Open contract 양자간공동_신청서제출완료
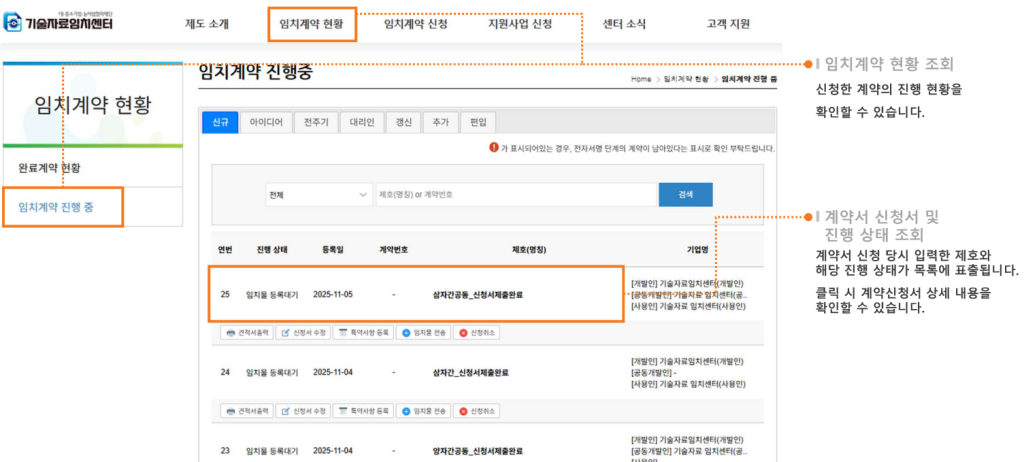Viewport: 1024px width, 462px height. (478, 452)
